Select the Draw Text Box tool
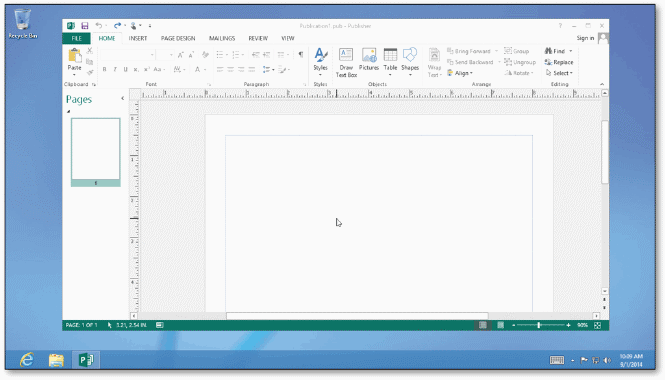The height and width of the screenshot is (380, 665). coord(346,63)
